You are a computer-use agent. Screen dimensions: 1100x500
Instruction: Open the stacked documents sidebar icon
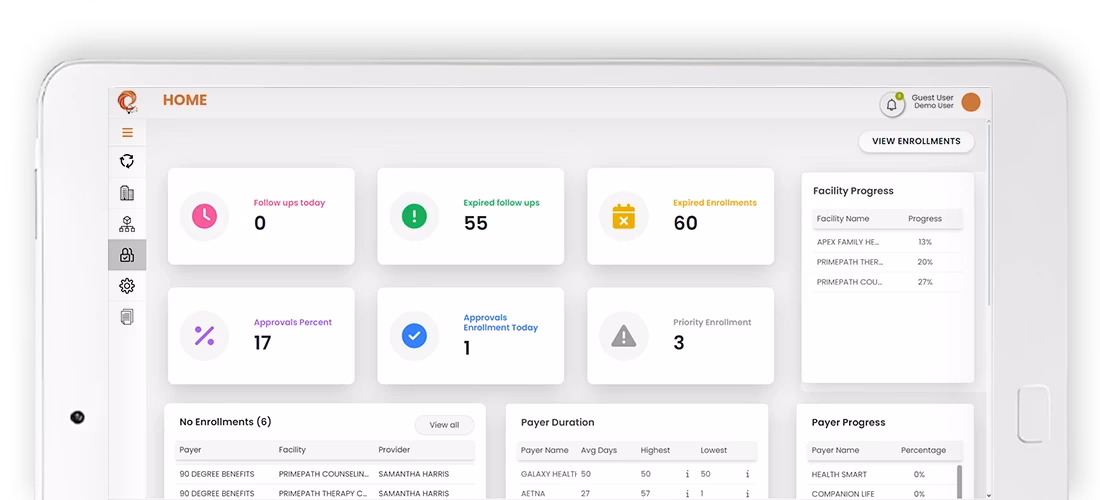pos(127,317)
